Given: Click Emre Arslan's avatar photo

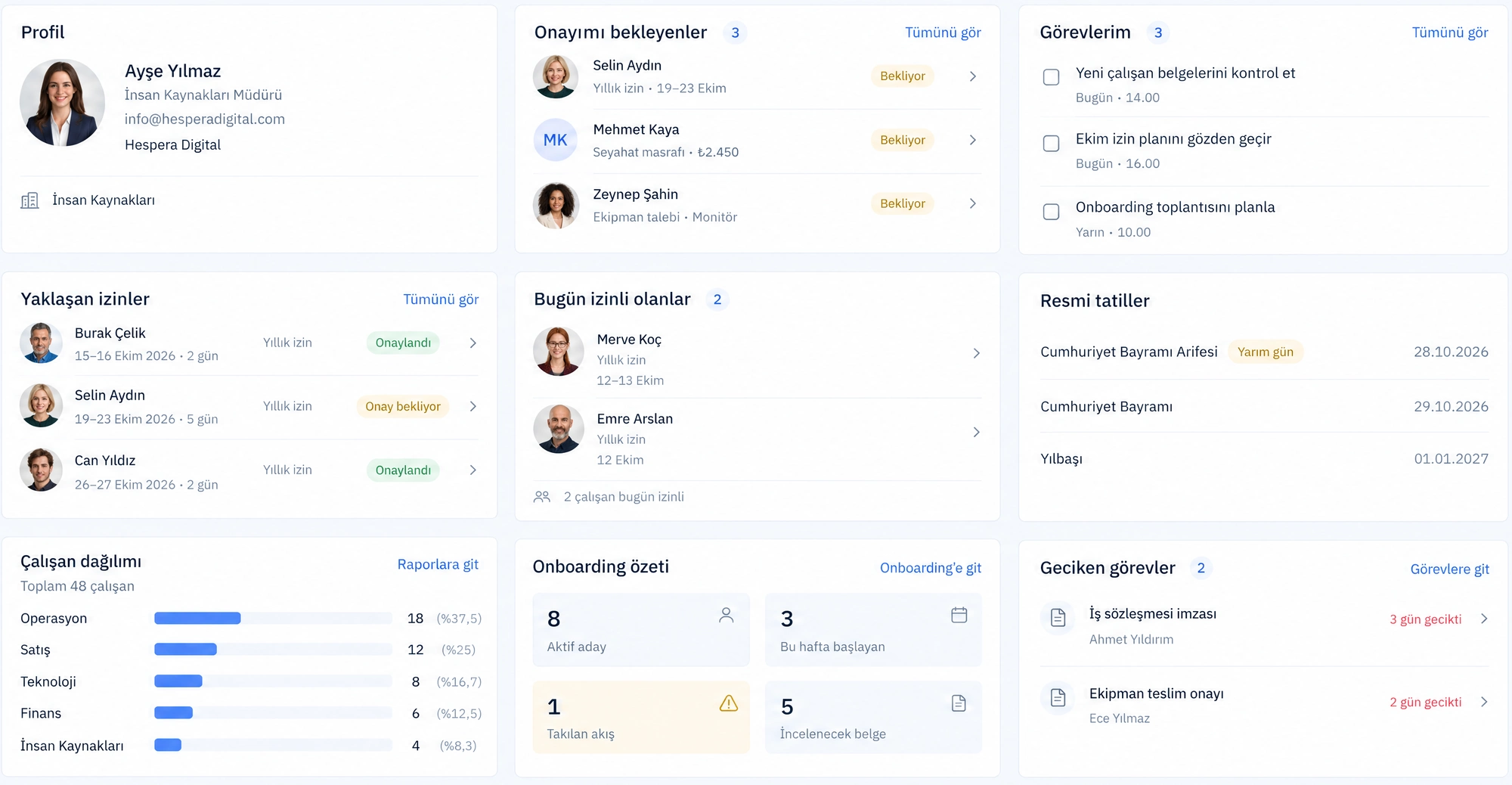Looking at the screenshot, I should 559,429.
